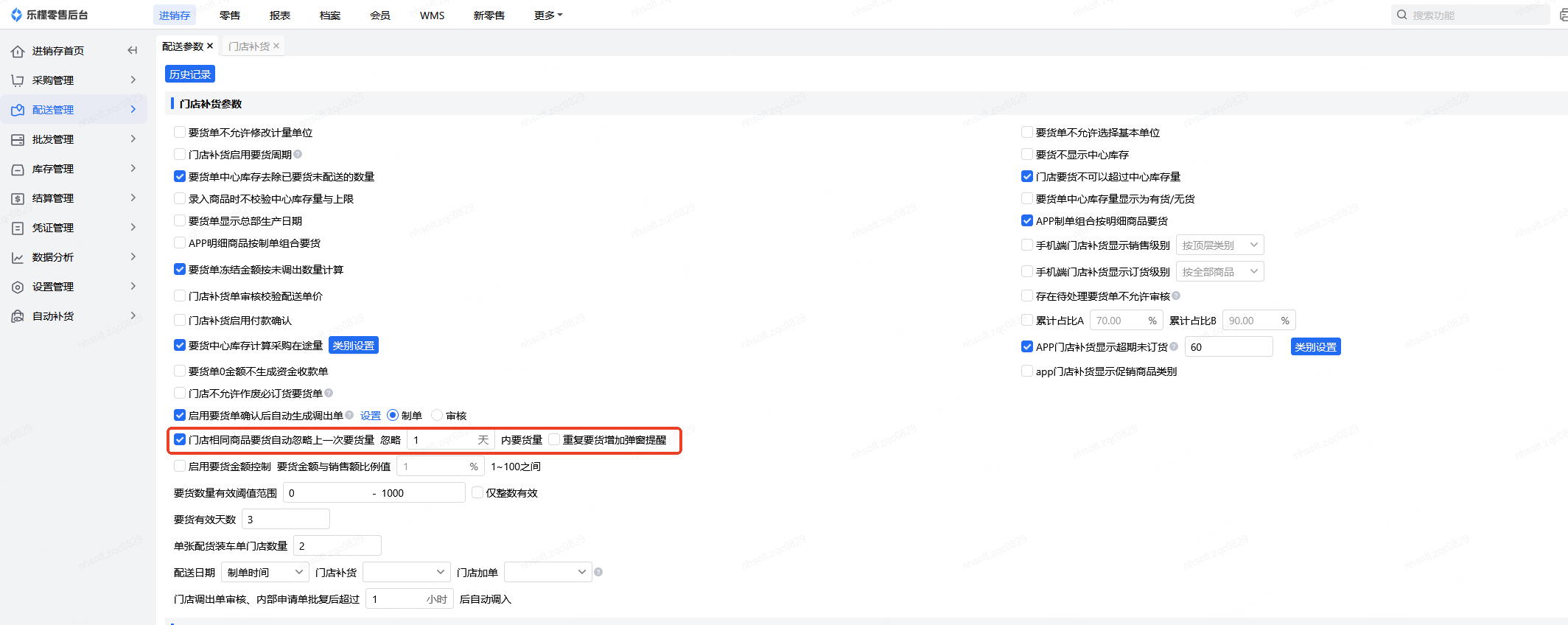Screen dimensions: 1568x625
Task: Close the 门店补货 tab
Action: [x=276, y=46]
